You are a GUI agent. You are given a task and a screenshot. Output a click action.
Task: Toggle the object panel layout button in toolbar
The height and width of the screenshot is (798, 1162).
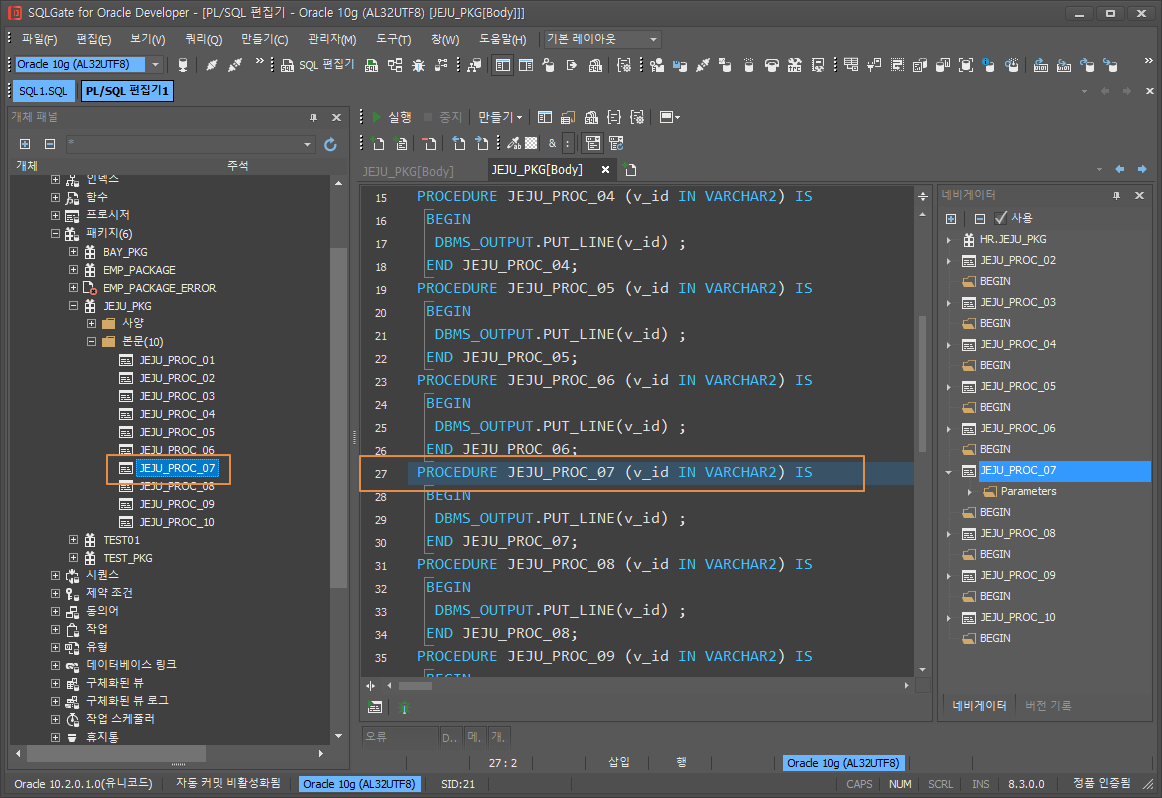point(502,65)
